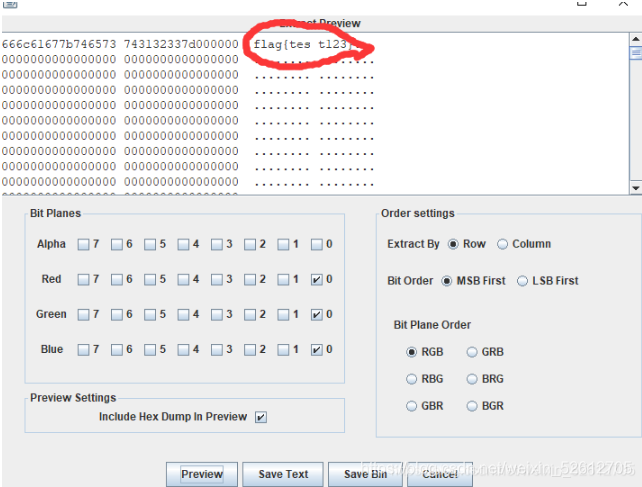Select BGR bit plane order
The image size is (642, 487).
(x=472, y=406)
